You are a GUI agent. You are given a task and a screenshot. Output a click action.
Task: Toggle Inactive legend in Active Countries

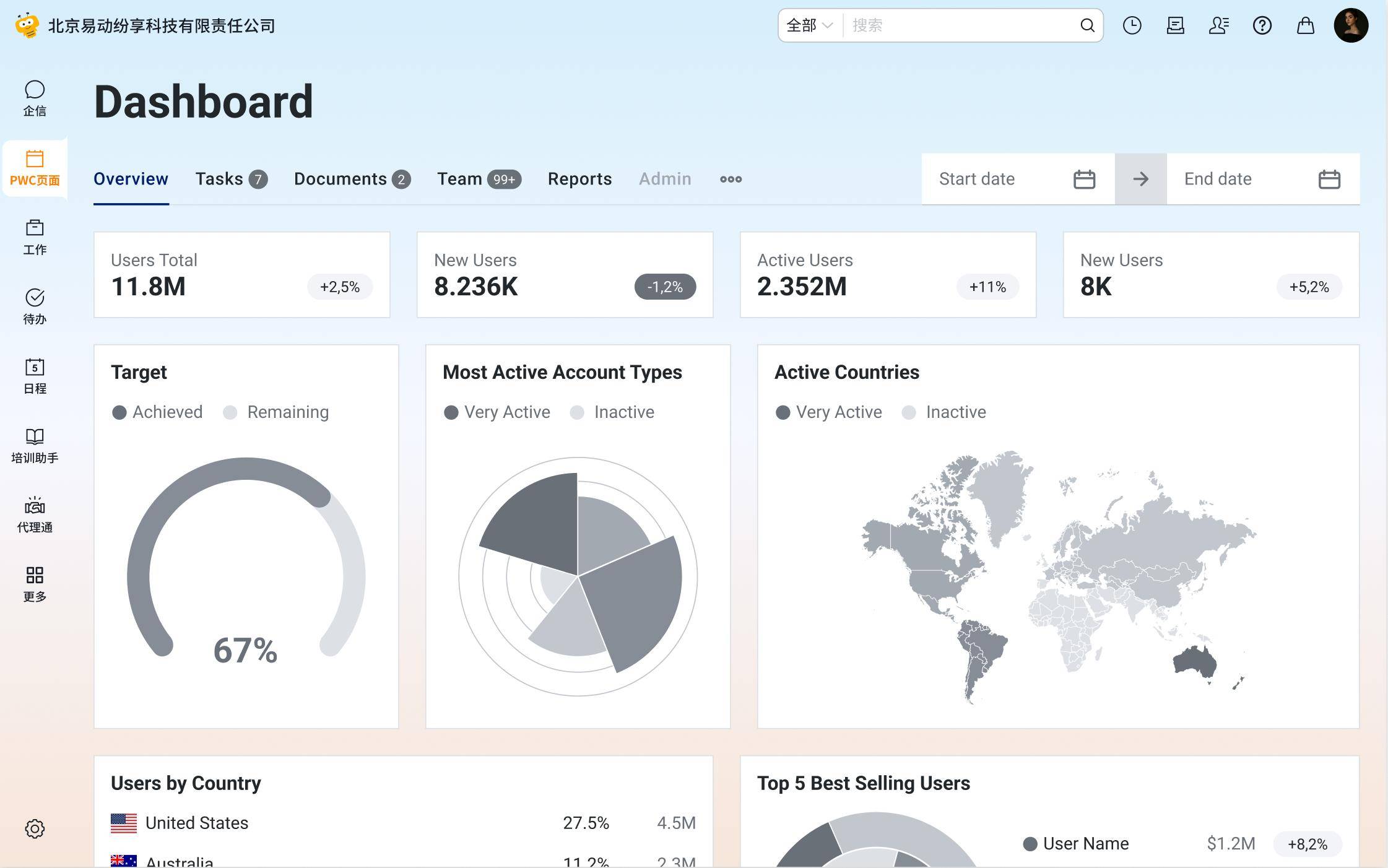(x=944, y=412)
